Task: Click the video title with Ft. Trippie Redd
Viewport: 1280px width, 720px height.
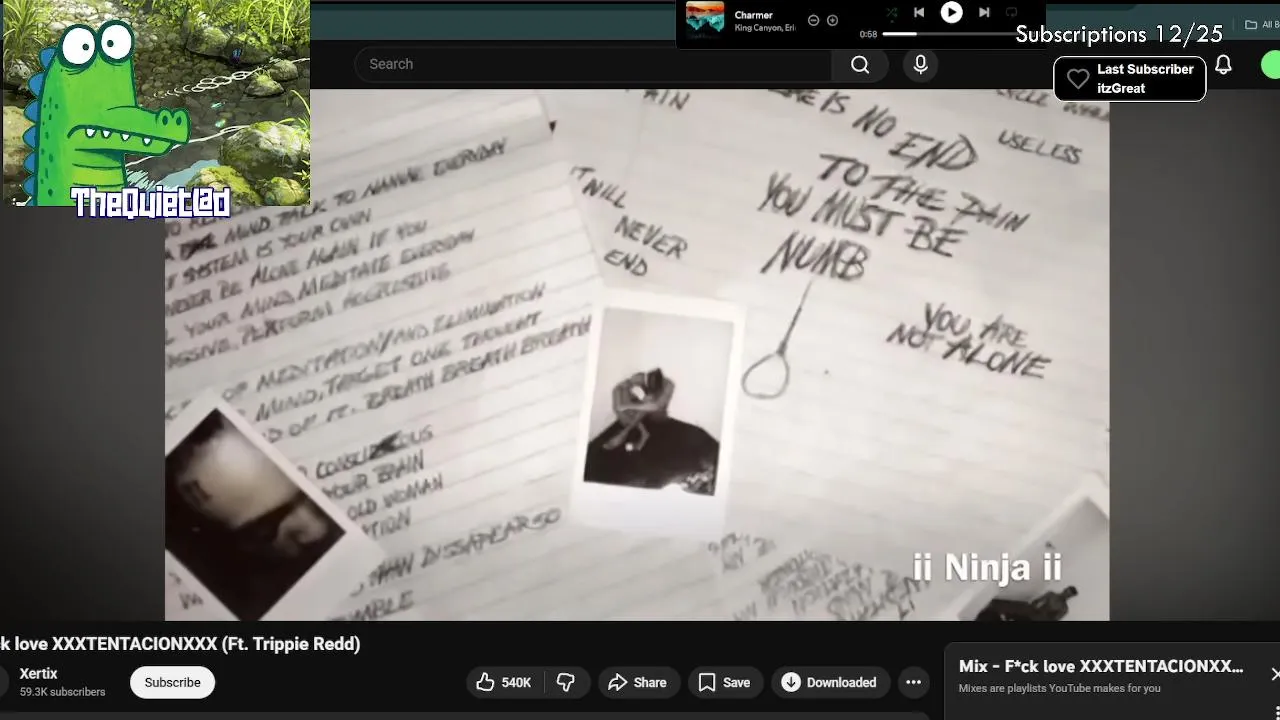Action: pos(180,644)
